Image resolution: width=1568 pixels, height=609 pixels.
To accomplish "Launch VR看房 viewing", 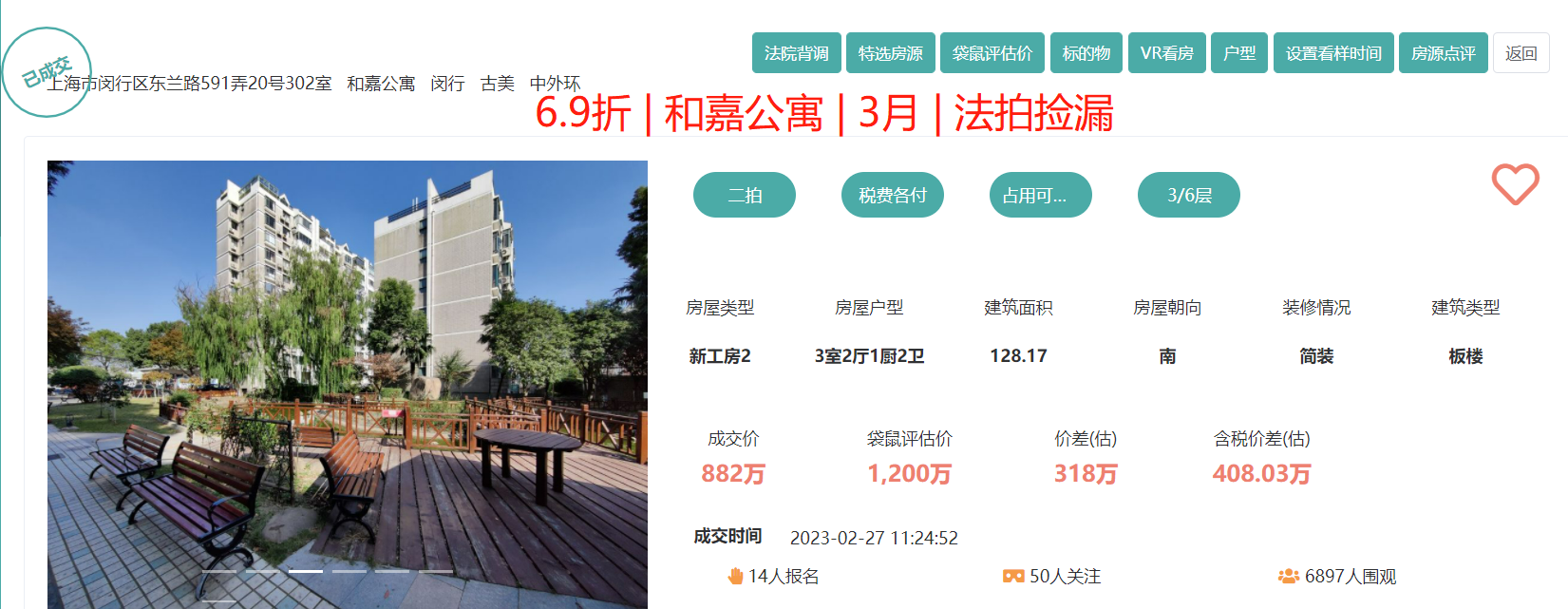I will (1166, 53).
